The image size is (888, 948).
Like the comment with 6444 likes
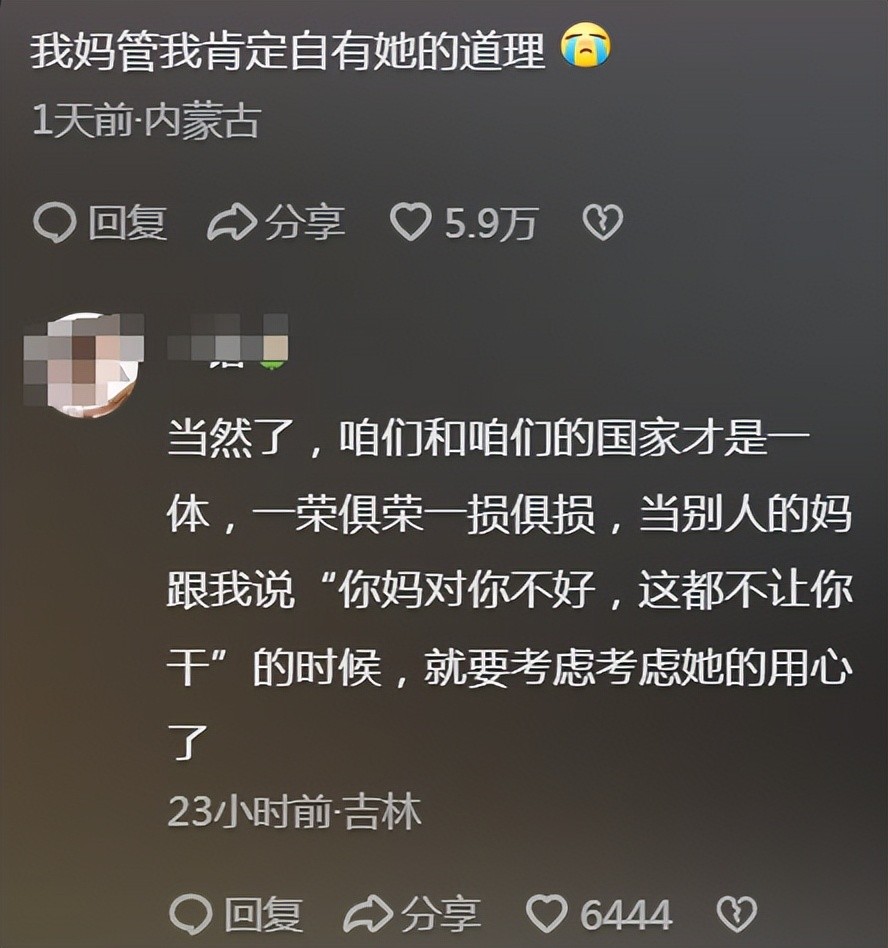(x=546, y=913)
